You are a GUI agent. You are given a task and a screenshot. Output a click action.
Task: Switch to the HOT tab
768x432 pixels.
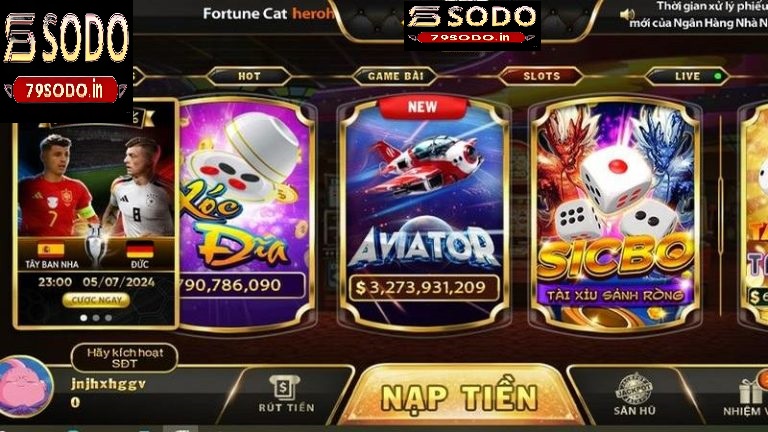point(249,76)
